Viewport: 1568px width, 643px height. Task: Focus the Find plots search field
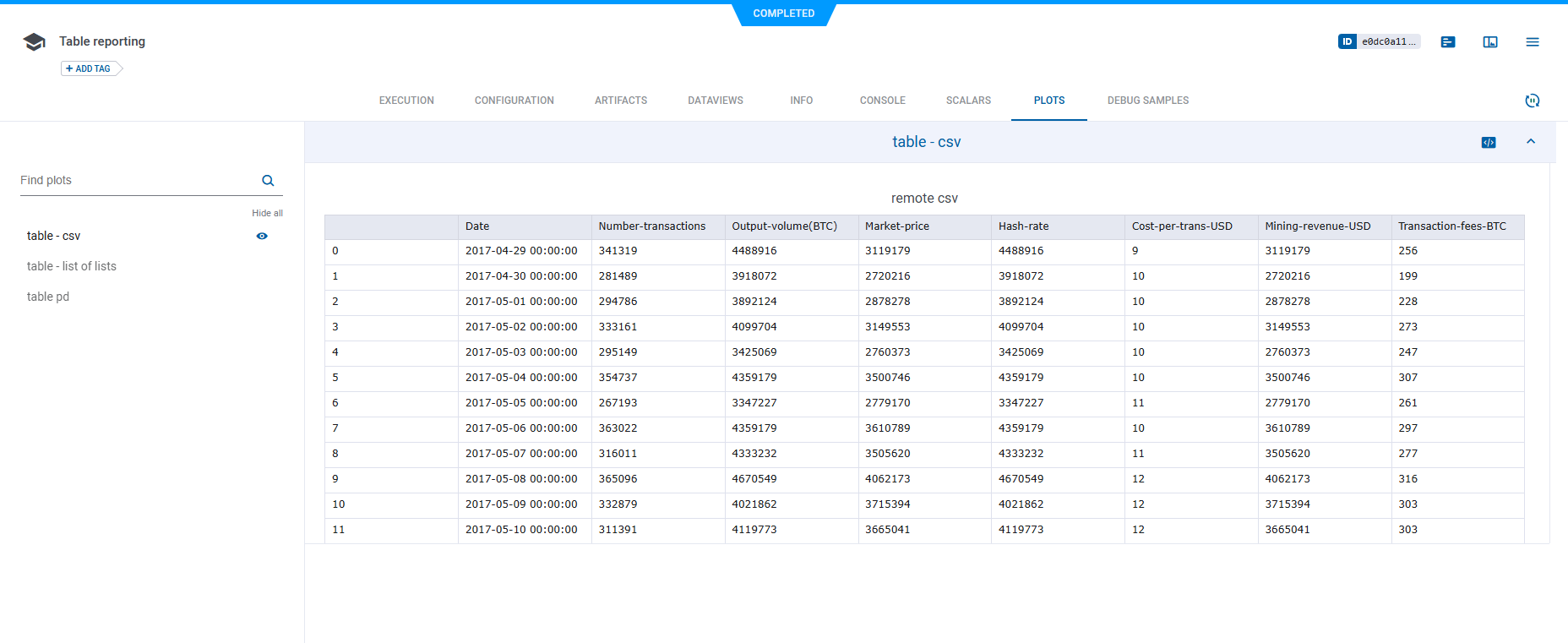135,180
